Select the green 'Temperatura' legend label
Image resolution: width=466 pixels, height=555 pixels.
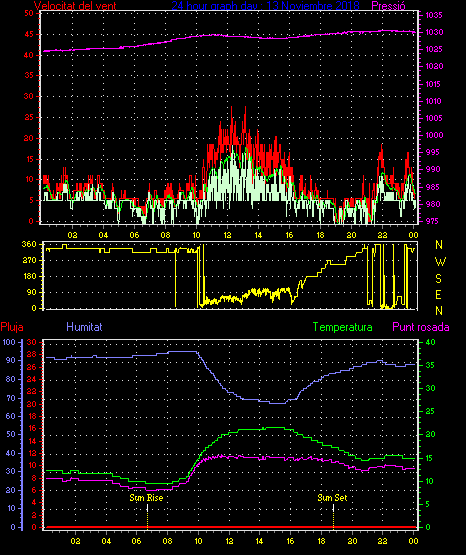point(343,327)
